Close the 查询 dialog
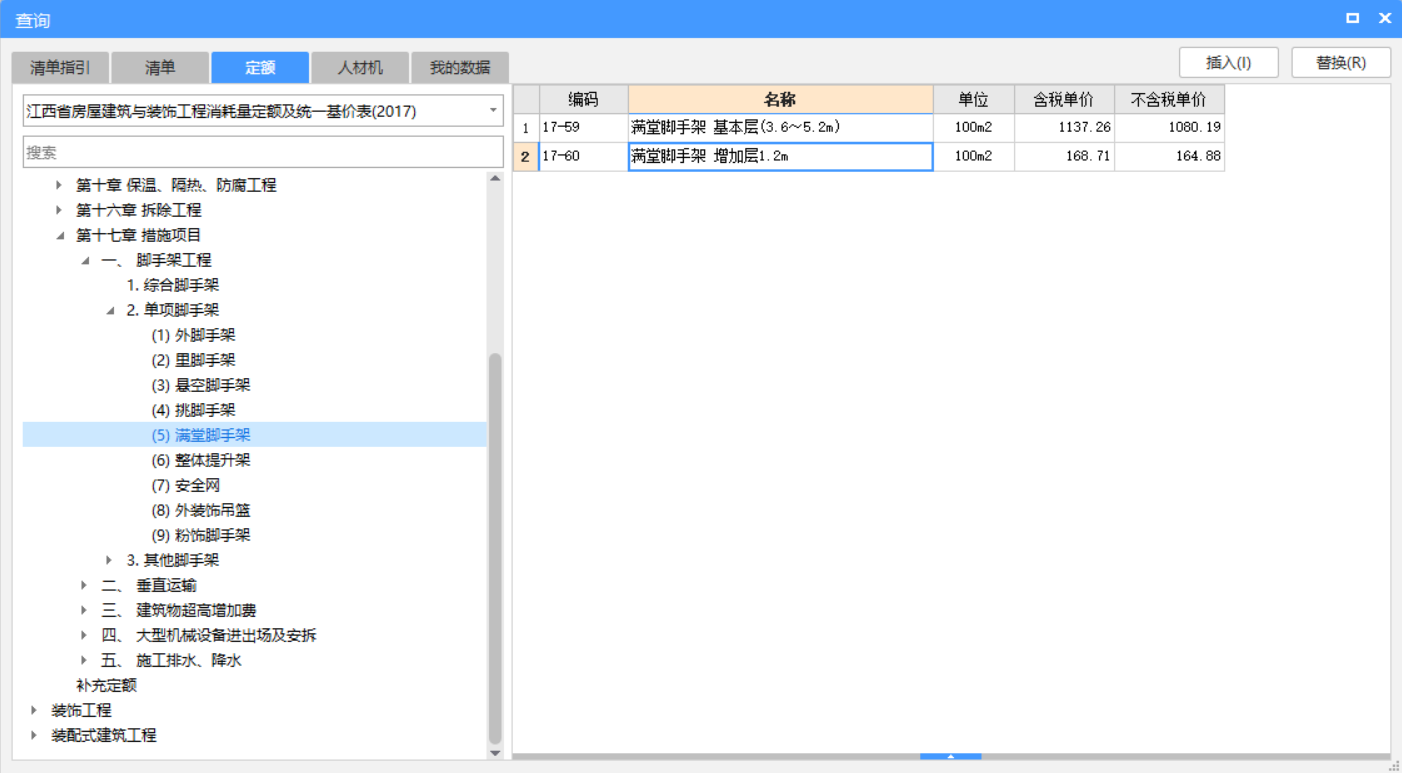This screenshot has height=773, width=1402. tap(1385, 18)
